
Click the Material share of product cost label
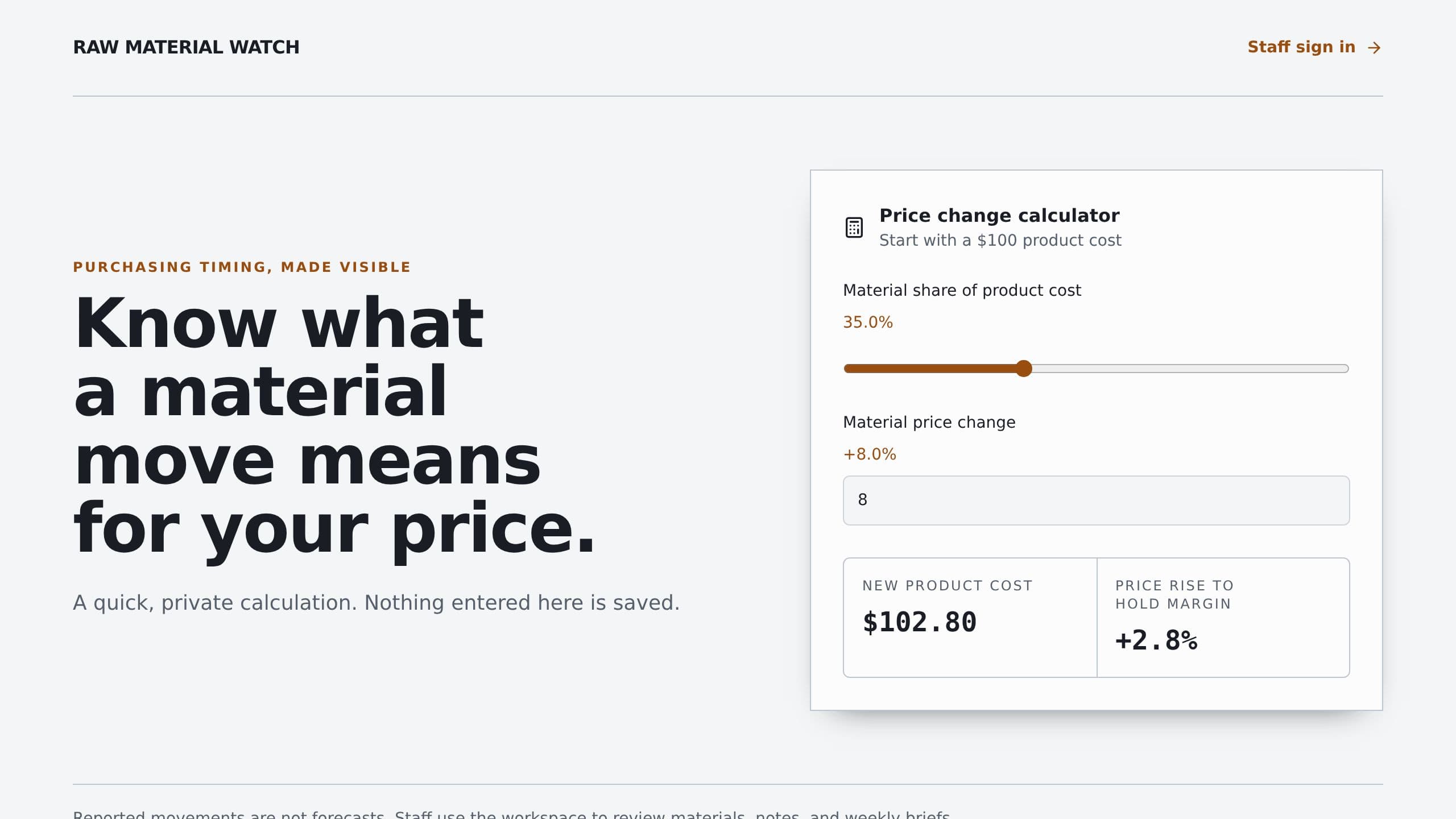[x=962, y=290]
